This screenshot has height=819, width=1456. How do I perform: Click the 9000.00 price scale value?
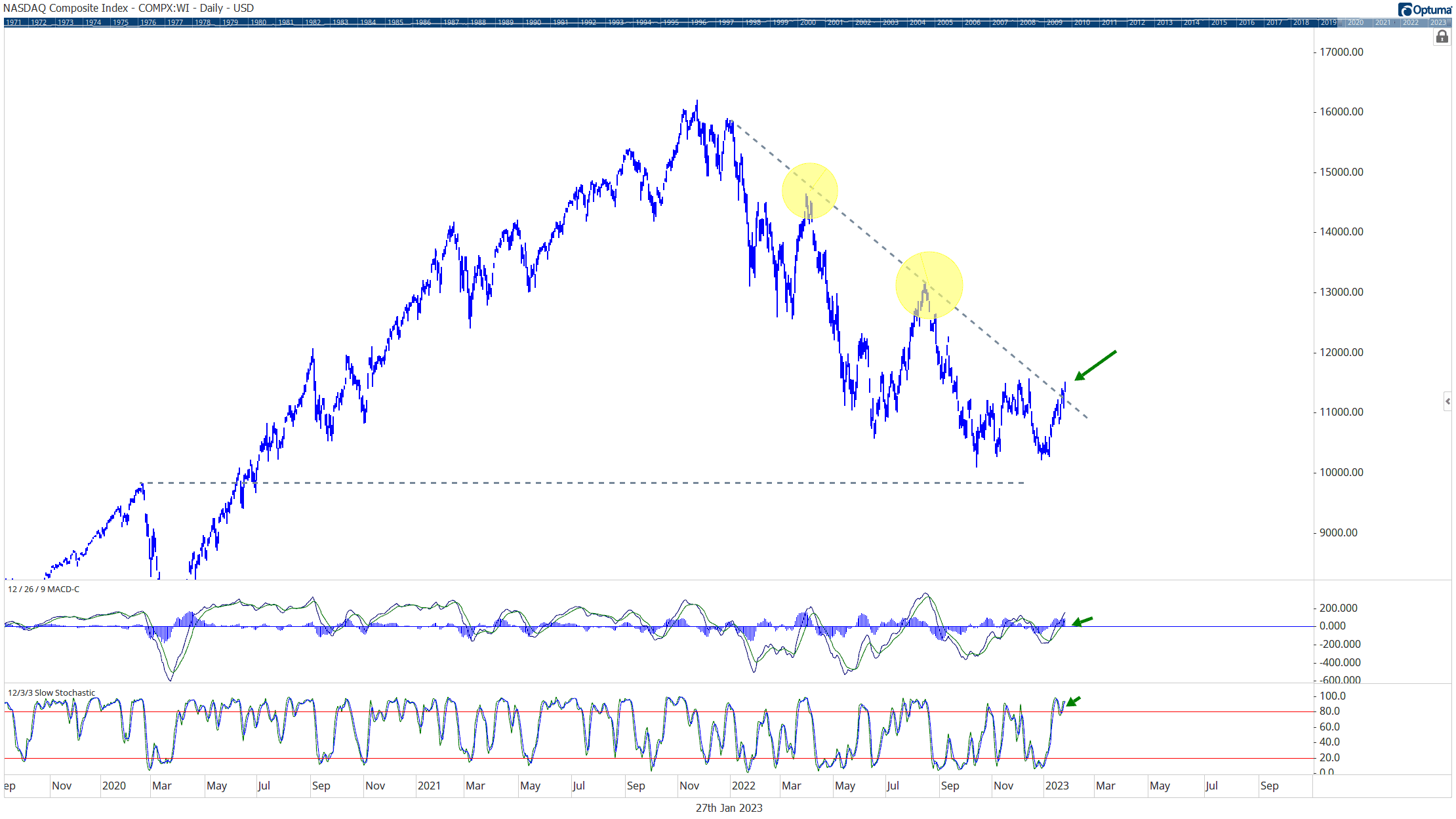(1339, 532)
